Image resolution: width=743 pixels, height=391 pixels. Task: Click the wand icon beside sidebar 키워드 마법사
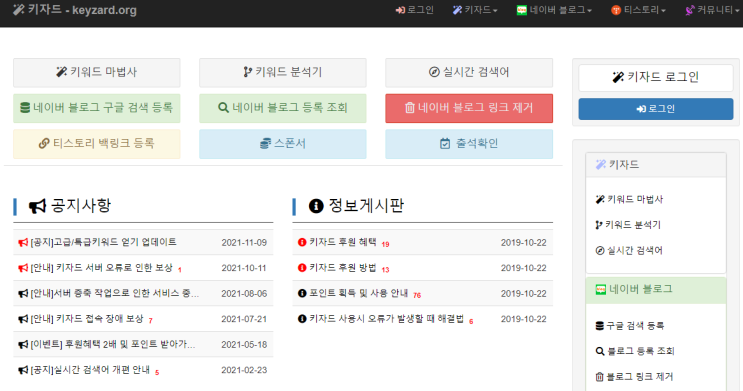coord(600,200)
